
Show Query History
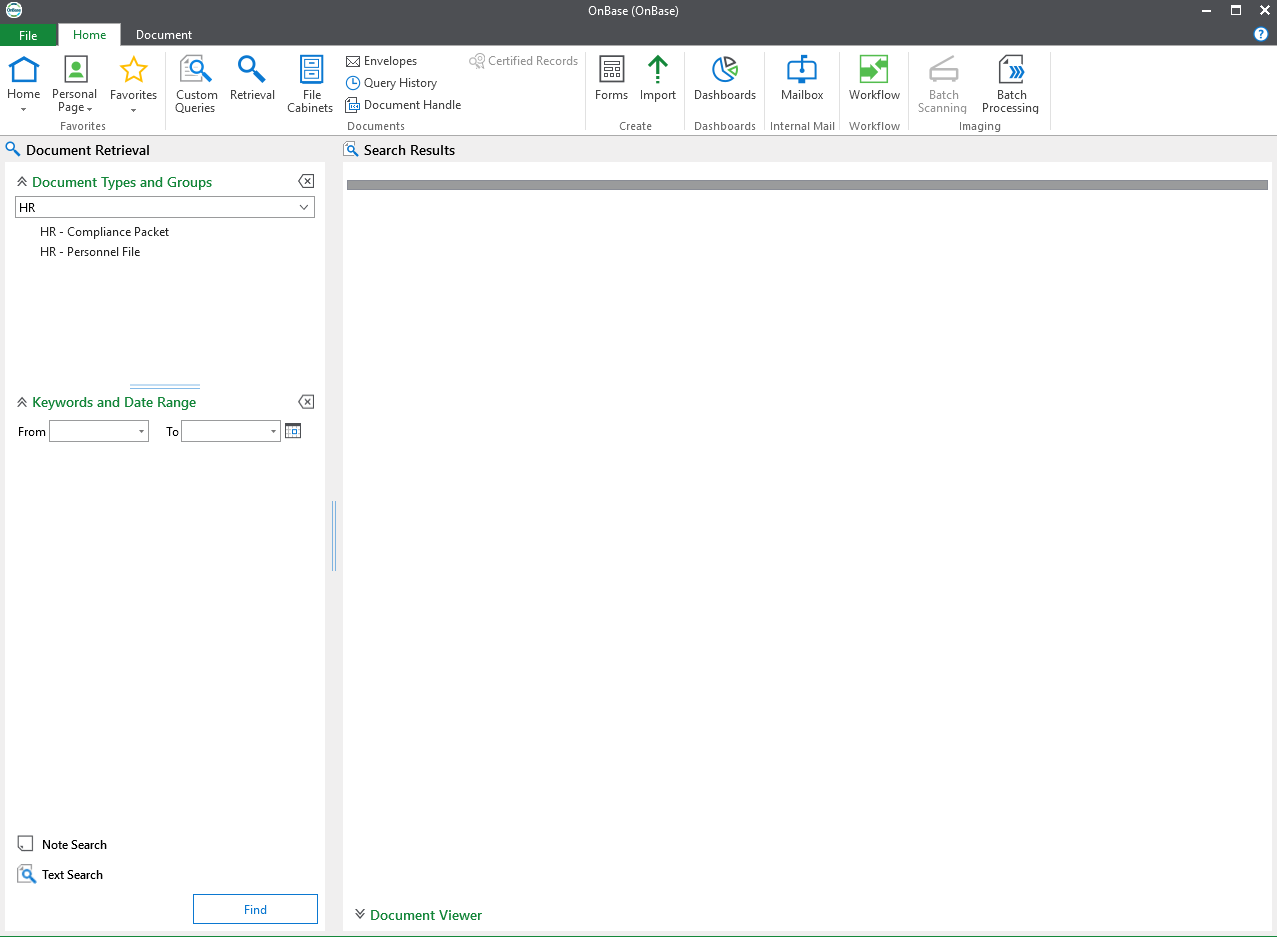tap(391, 83)
